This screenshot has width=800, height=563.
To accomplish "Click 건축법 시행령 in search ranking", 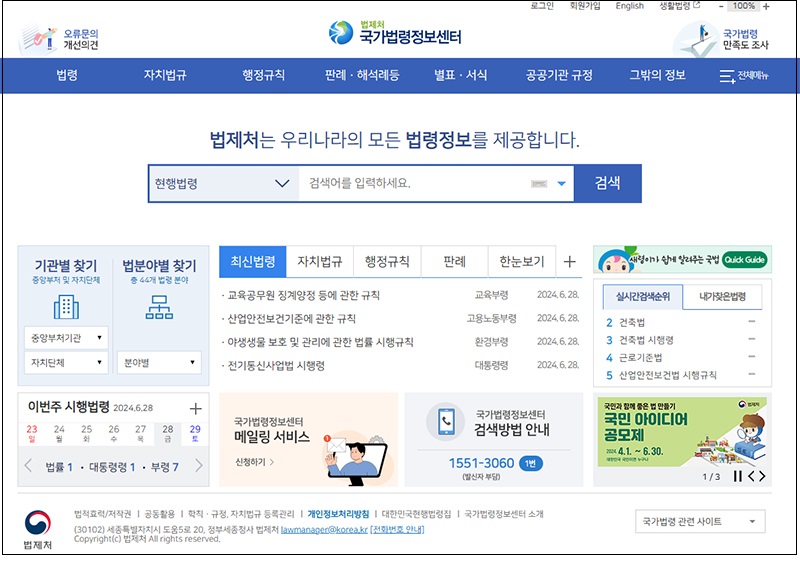I will pos(646,340).
